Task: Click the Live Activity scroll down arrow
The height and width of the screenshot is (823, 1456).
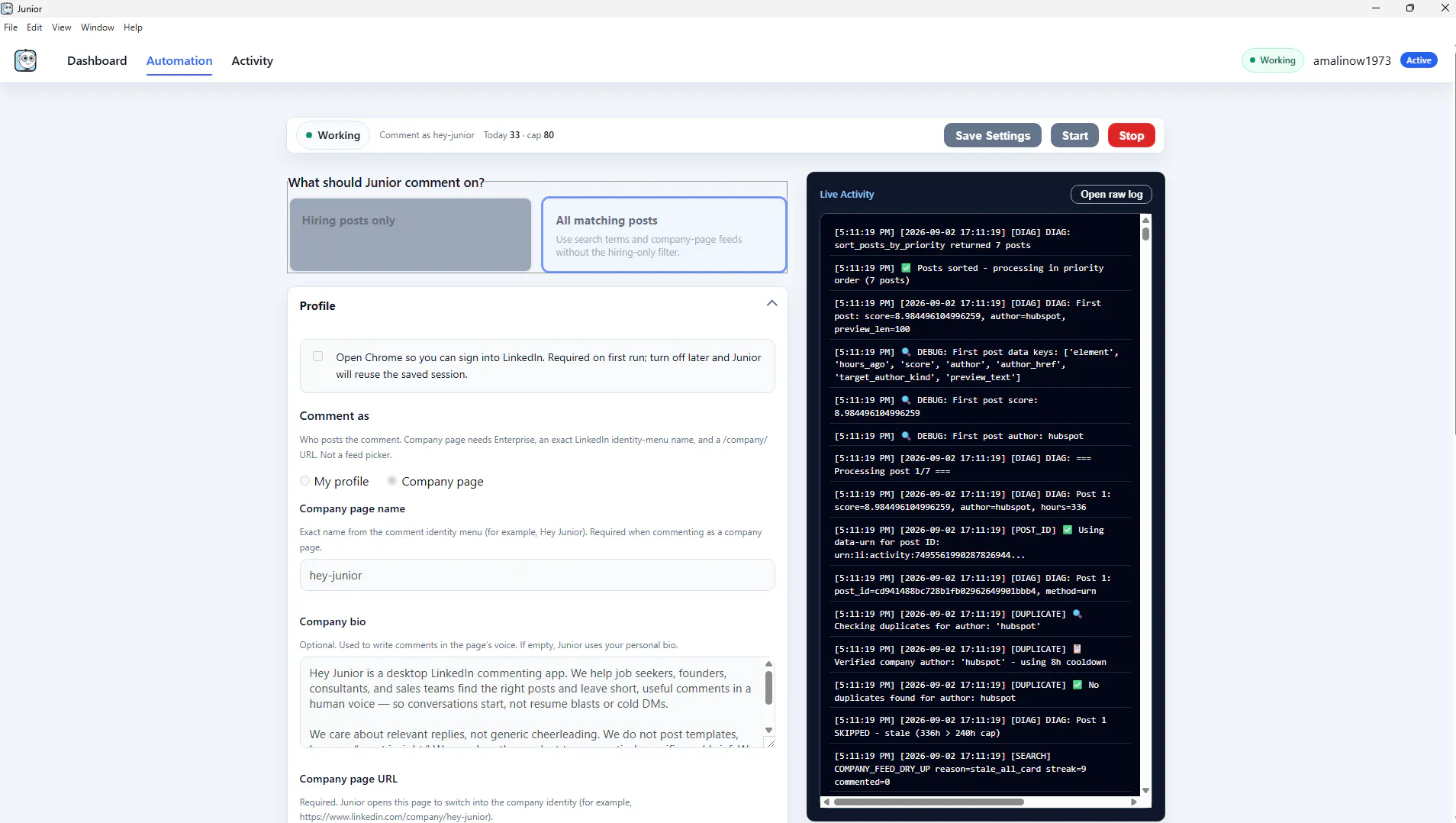Action: coord(1145,790)
